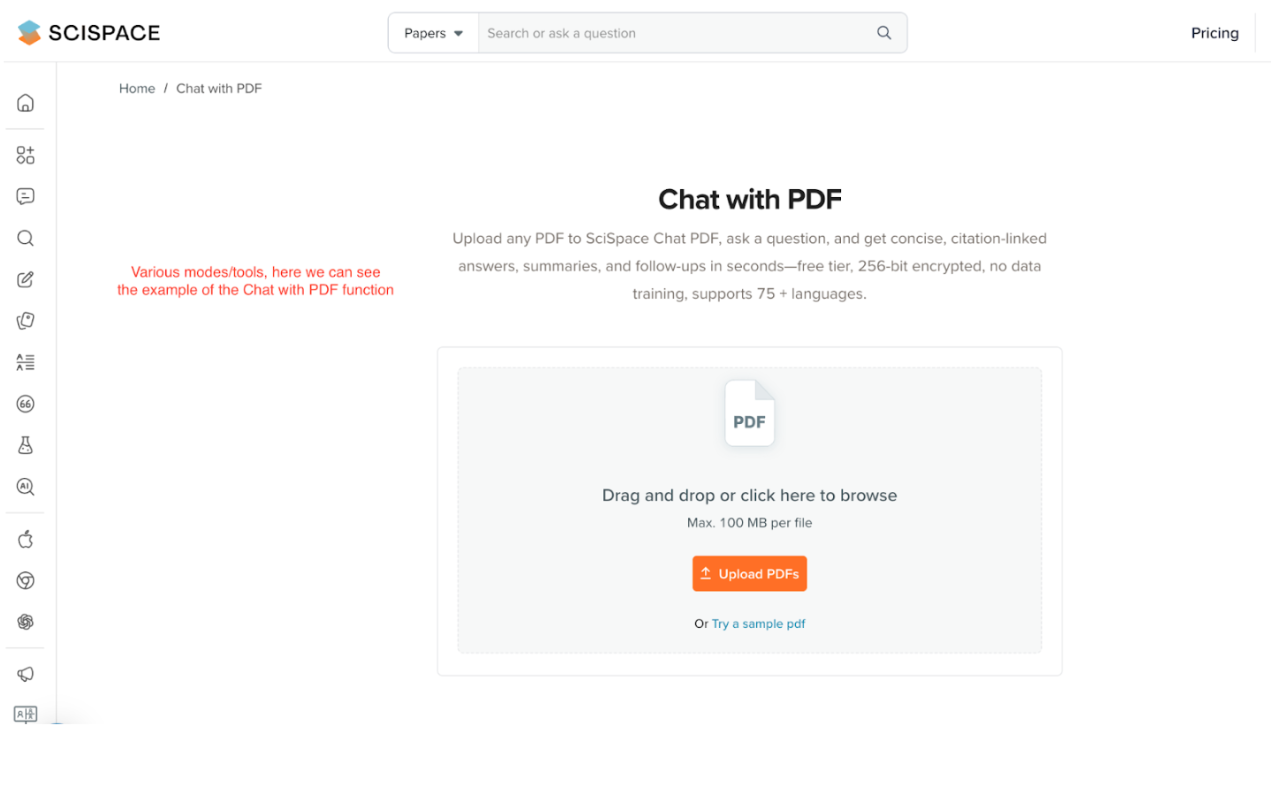Screen dimensions: 1280x792
Task: Click the megaphone announcements icon
Action: [x=26, y=675]
